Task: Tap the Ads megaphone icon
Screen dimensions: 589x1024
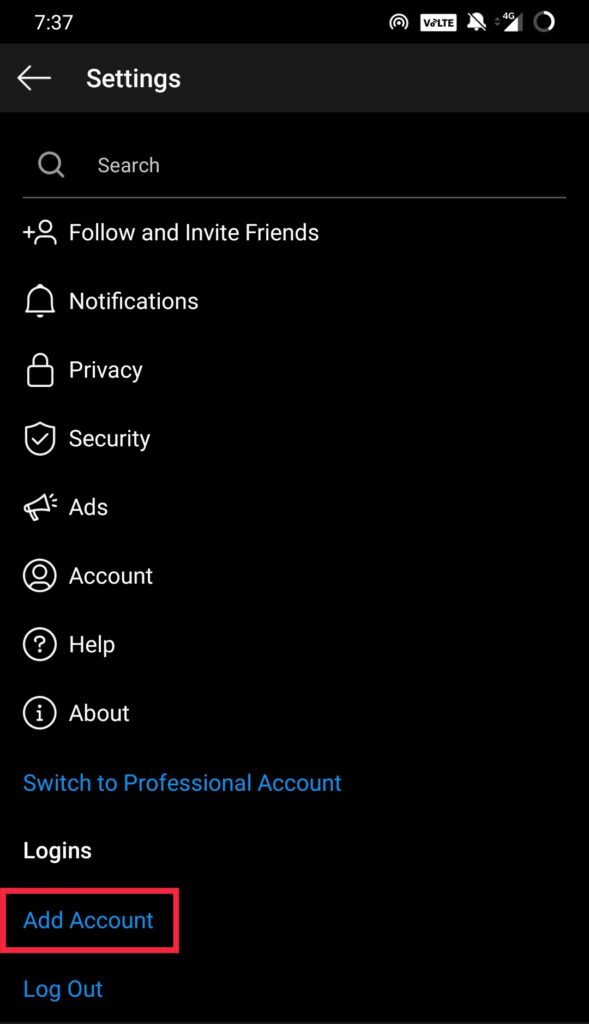Action: (x=40, y=507)
